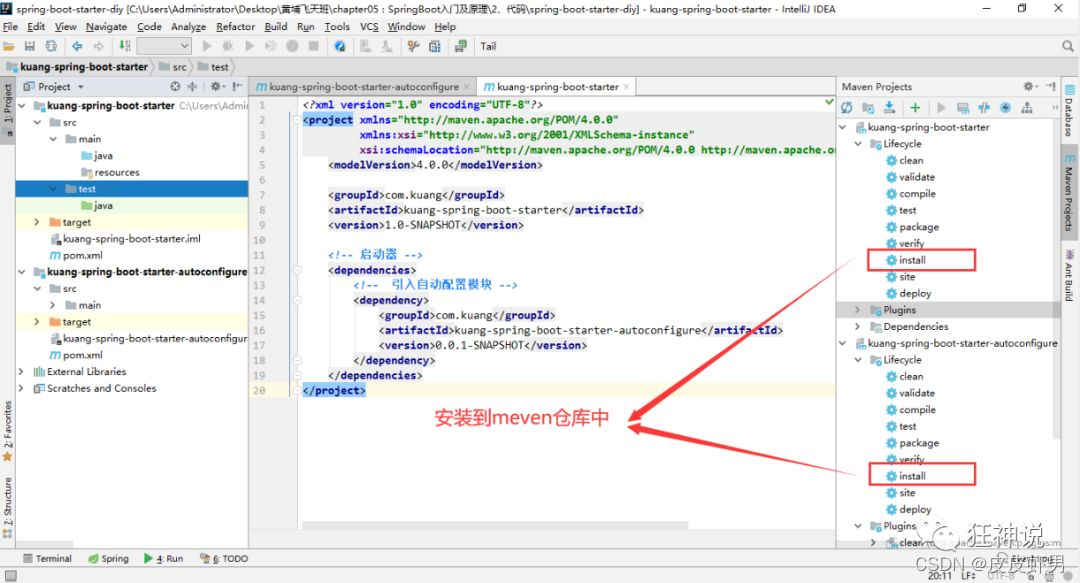This screenshot has width=1080, height=583.
Task: Toggle Maven Offline Mode
Action: [x=984, y=108]
